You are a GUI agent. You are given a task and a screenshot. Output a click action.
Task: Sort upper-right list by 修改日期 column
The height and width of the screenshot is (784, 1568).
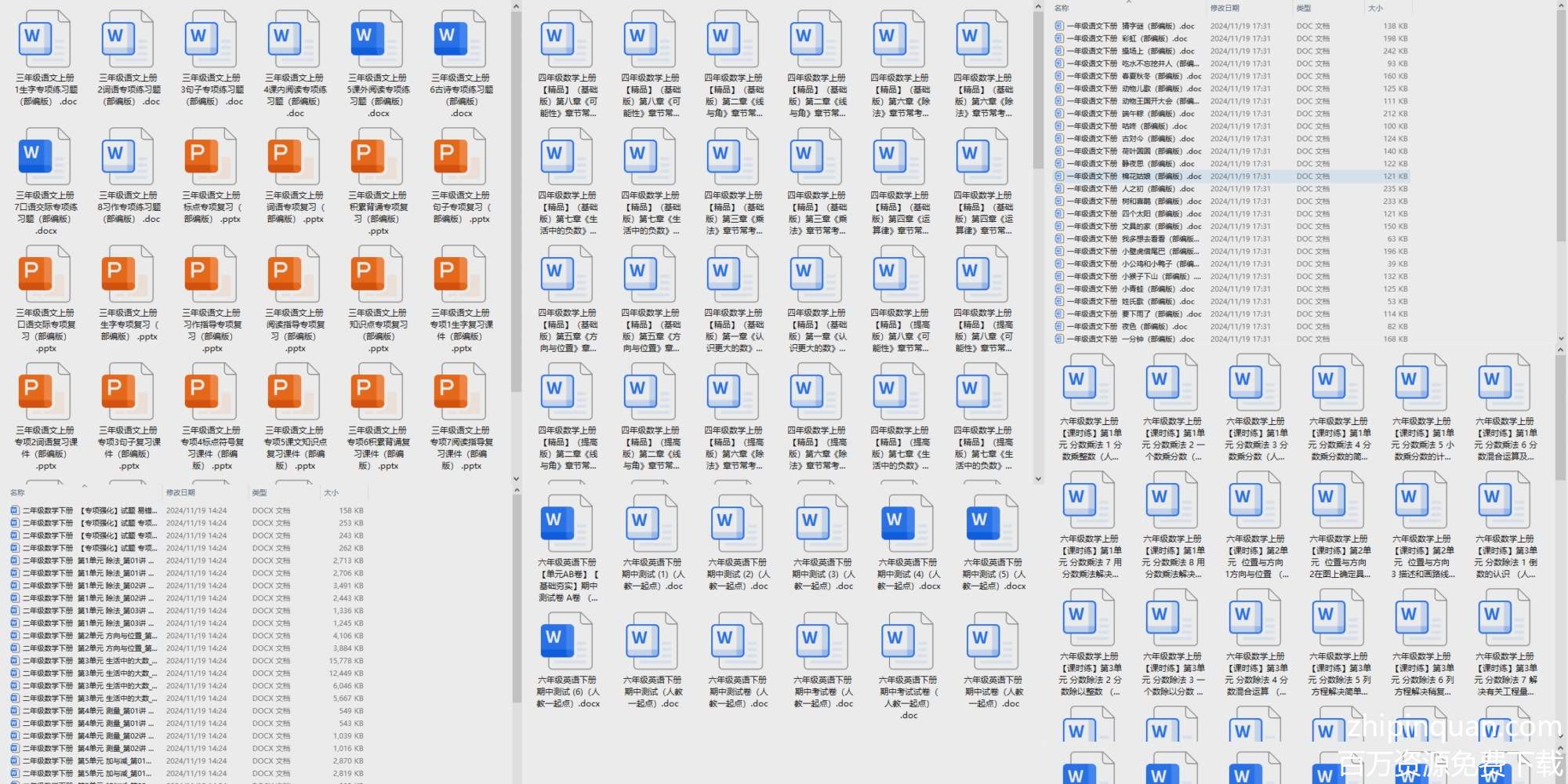1225,8
